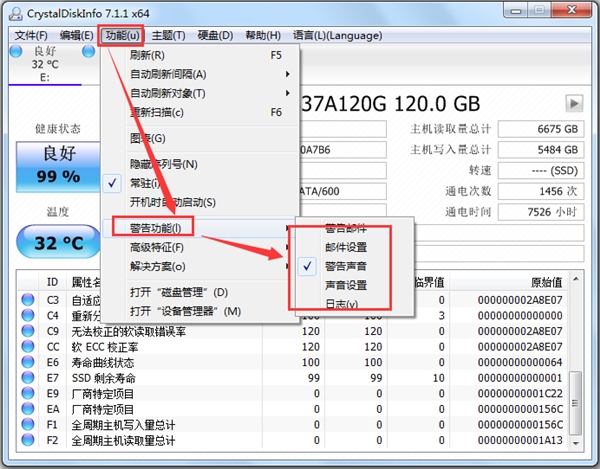This screenshot has width=600, height=469.
Task: Expand 自动刷新间隔(A) submenu
Action: click(200, 74)
